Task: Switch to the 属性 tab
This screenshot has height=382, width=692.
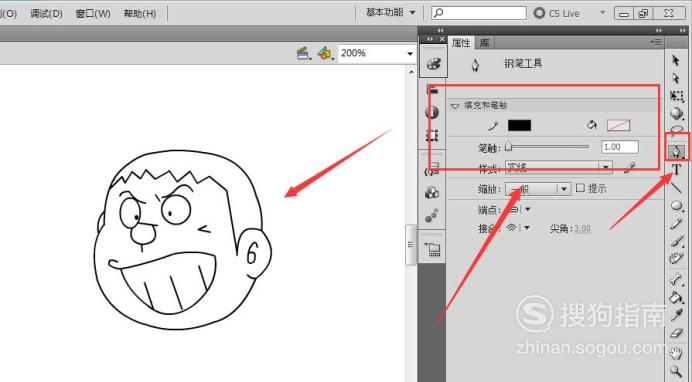Action: click(x=461, y=43)
